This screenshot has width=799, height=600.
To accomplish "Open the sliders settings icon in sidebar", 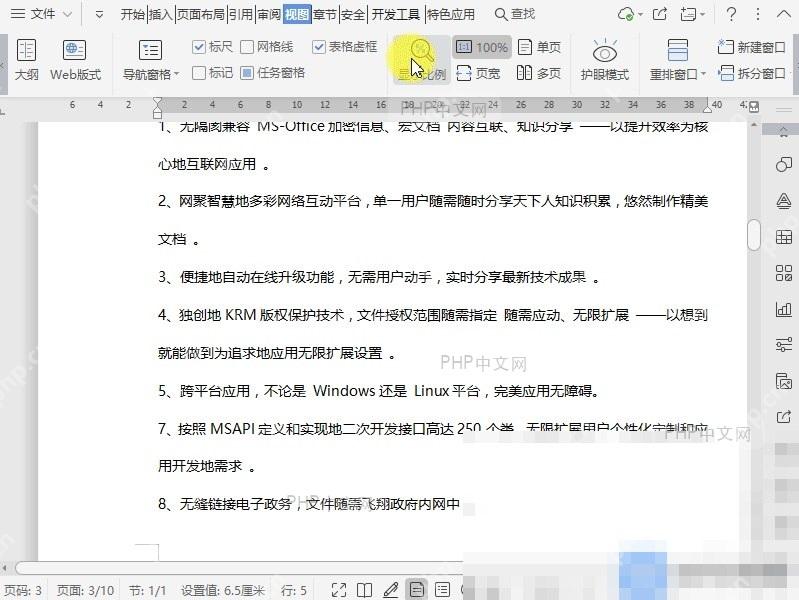I will click(x=784, y=345).
